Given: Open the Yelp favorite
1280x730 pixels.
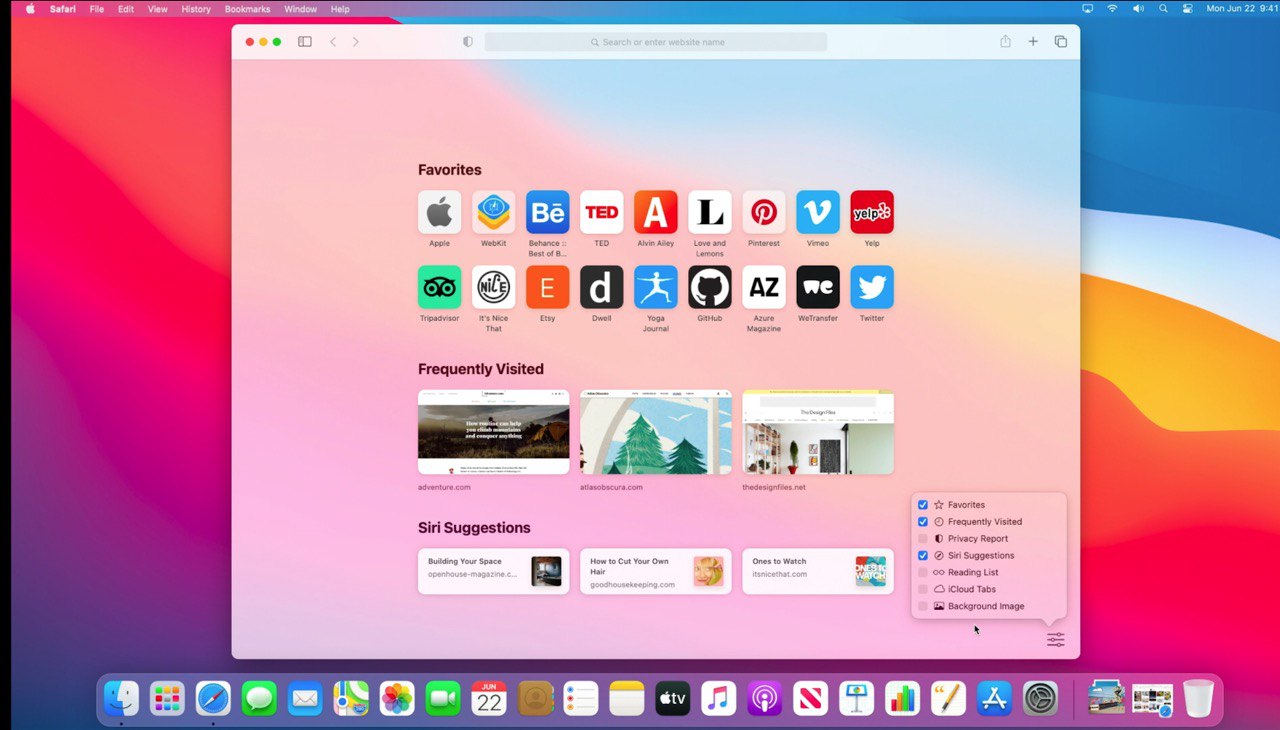Looking at the screenshot, I should (x=871, y=212).
